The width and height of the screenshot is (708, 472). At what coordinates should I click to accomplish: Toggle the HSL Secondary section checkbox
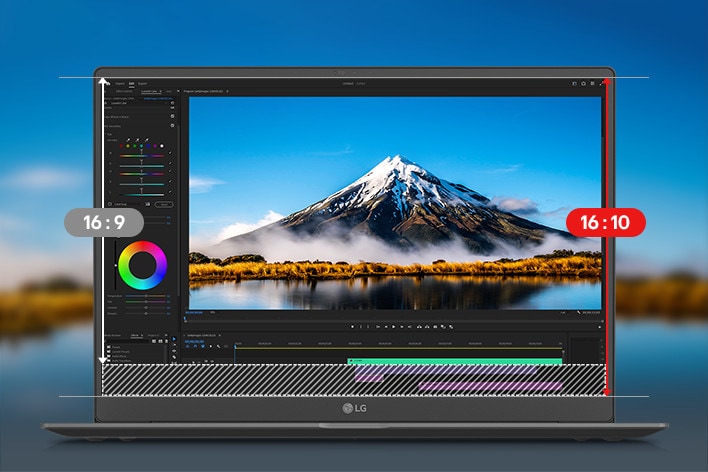172,126
